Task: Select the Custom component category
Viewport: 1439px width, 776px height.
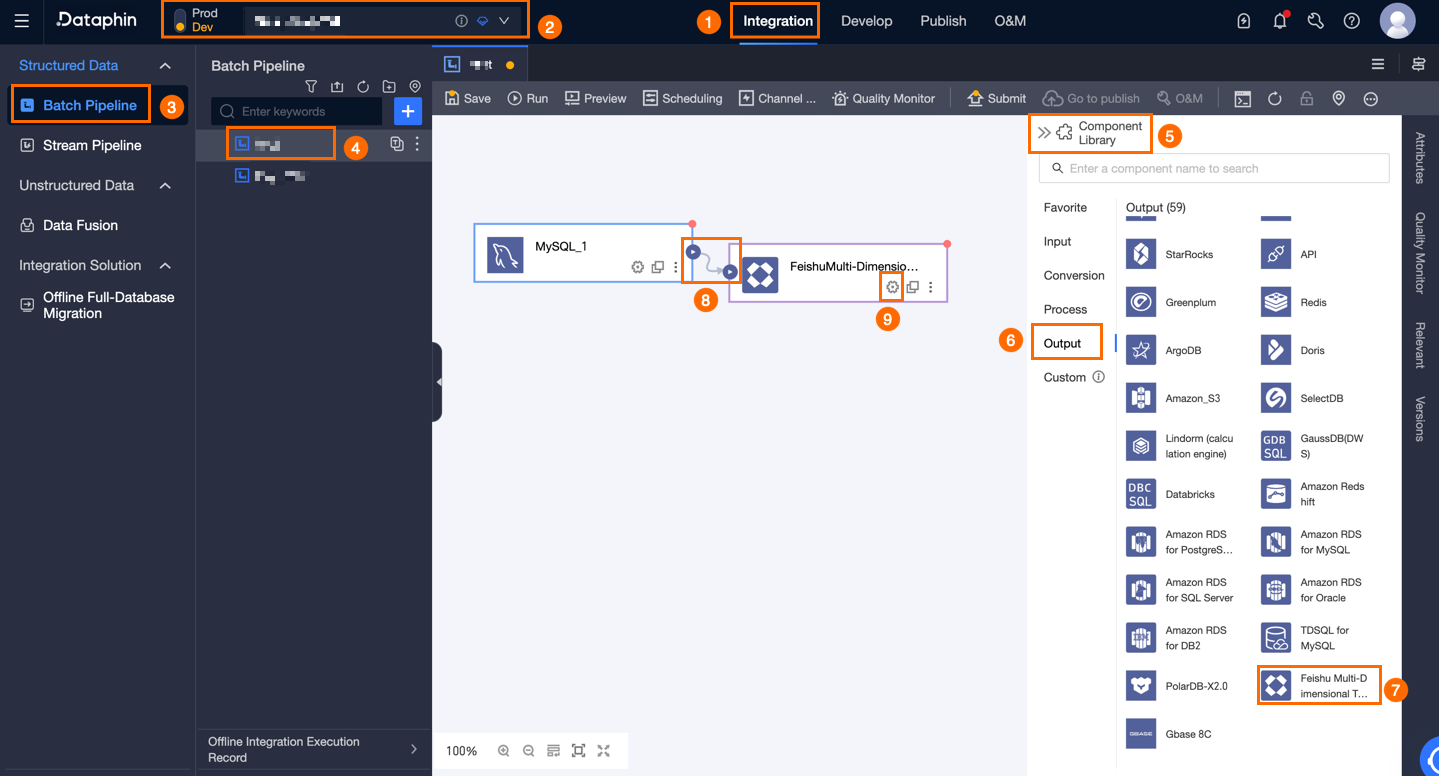Action: point(1065,377)
